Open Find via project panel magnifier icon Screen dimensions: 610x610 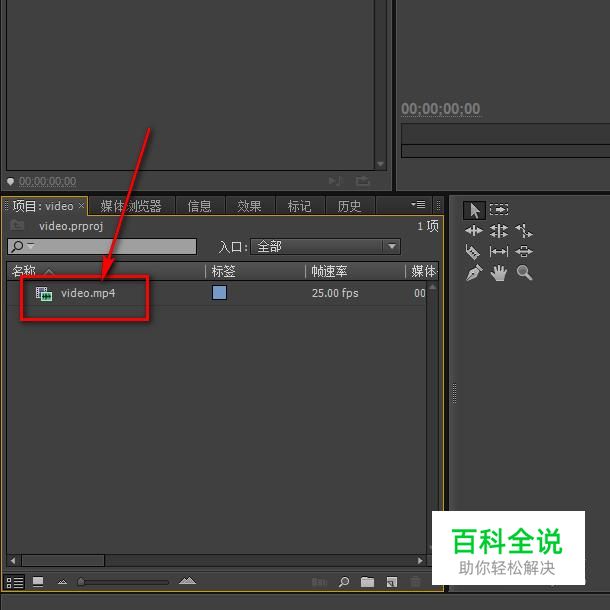pos(344,582)
